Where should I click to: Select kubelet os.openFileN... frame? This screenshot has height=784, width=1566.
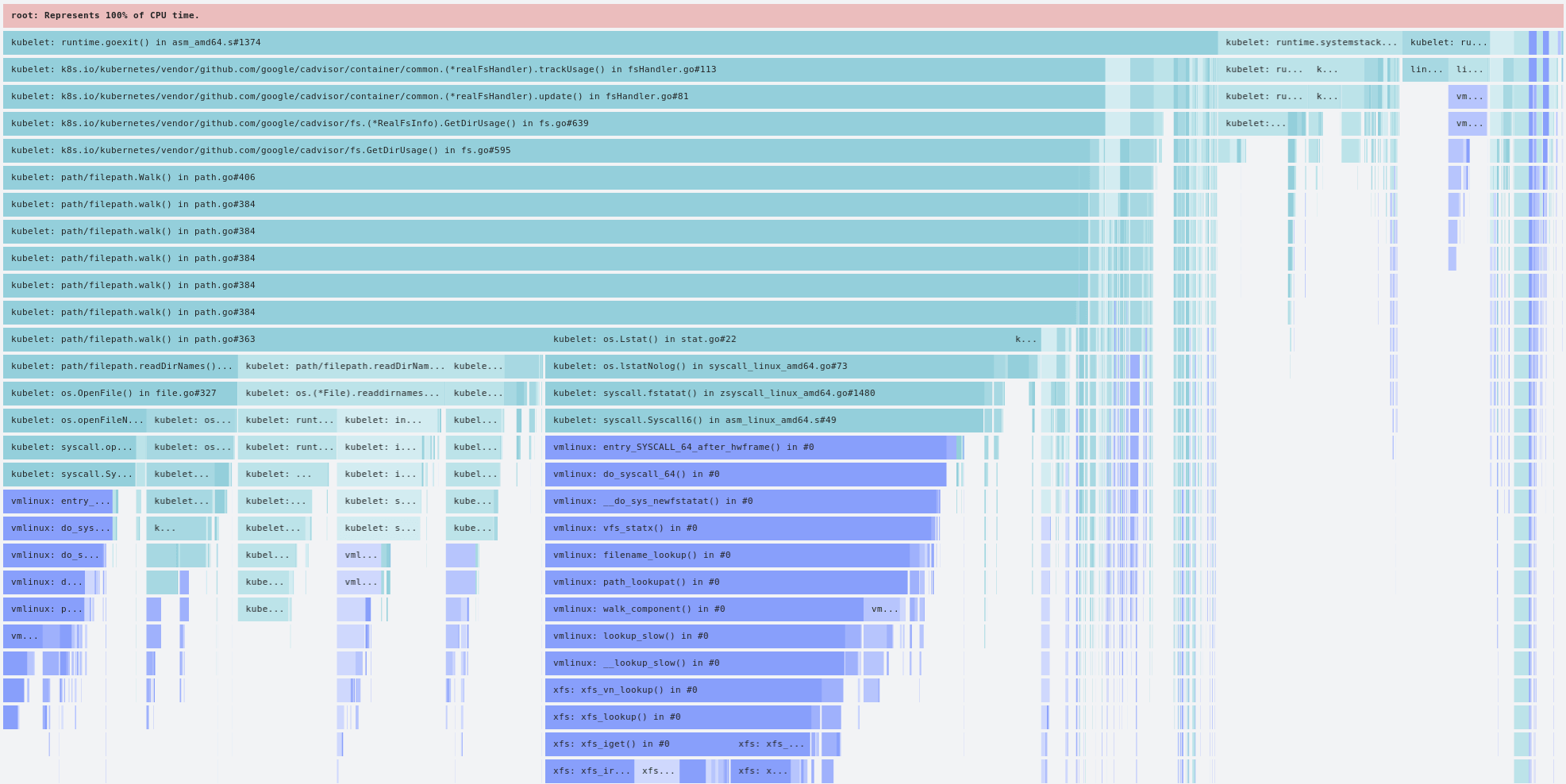pyautogui.click(x=75, y=421)
